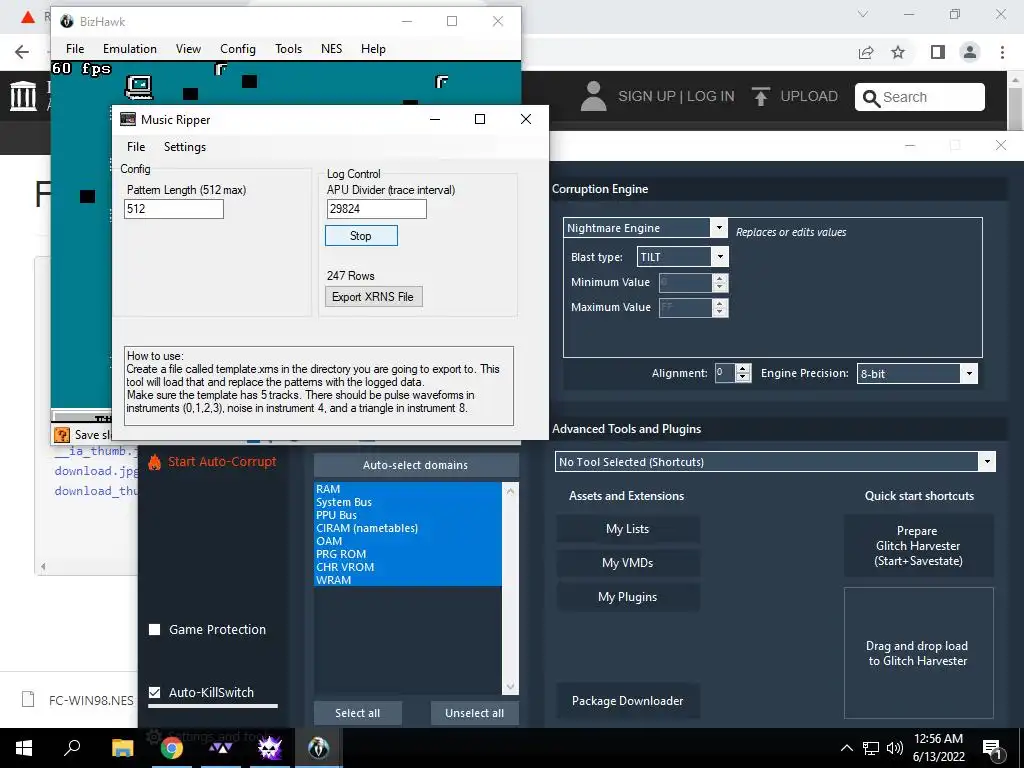The height and width of the screenshot is (768, 1024).
Task: Toggle the browser side panel icon
Action: (938, 52)
